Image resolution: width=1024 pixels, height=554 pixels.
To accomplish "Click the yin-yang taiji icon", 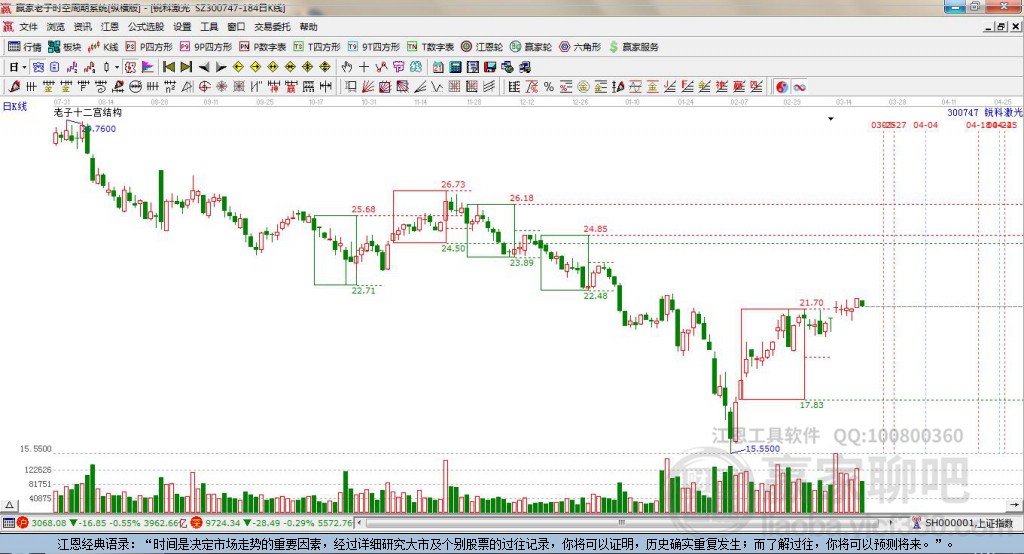I will tap(782, 87).
